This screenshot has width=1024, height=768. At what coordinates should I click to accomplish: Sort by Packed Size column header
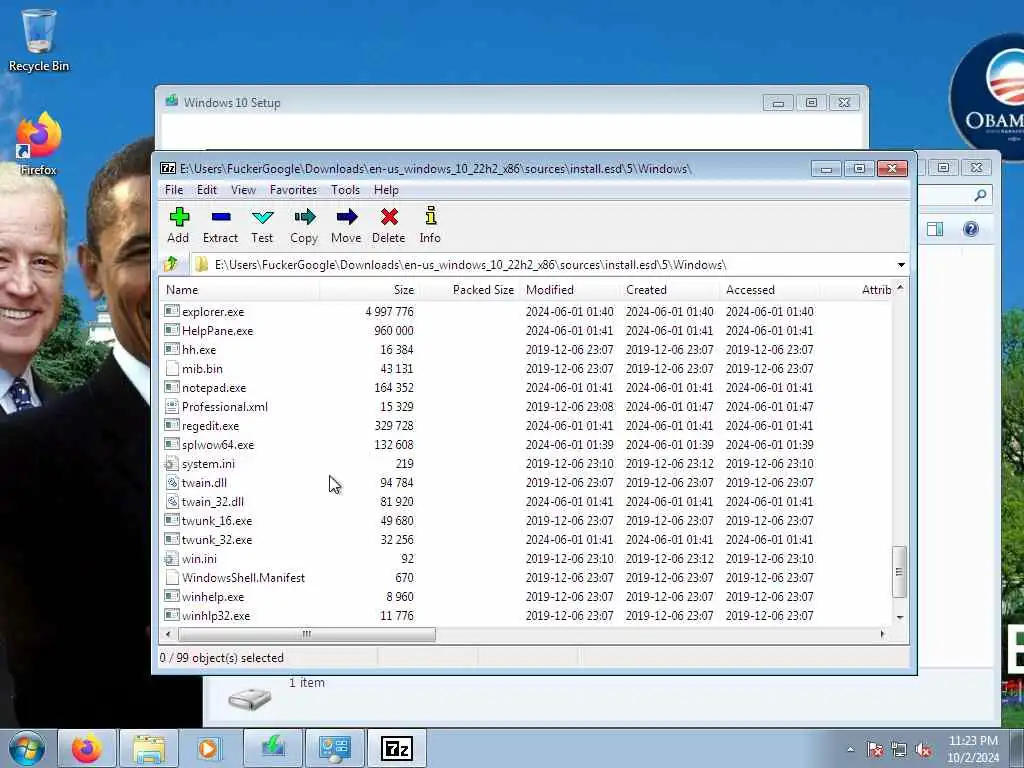470,290
